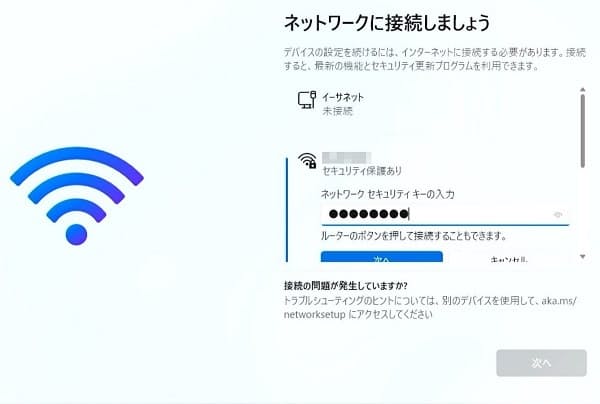
Task: Click the greyed-out 次へ button at bottom
Action: click(x=541, y=363)
